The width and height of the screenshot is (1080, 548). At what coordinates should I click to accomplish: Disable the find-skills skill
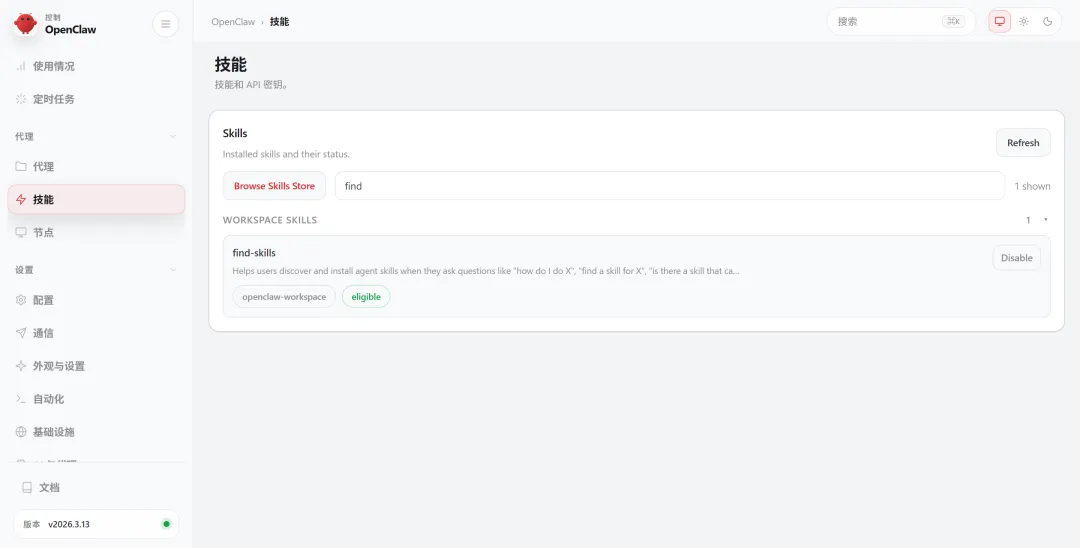(x=1016, y=258)
